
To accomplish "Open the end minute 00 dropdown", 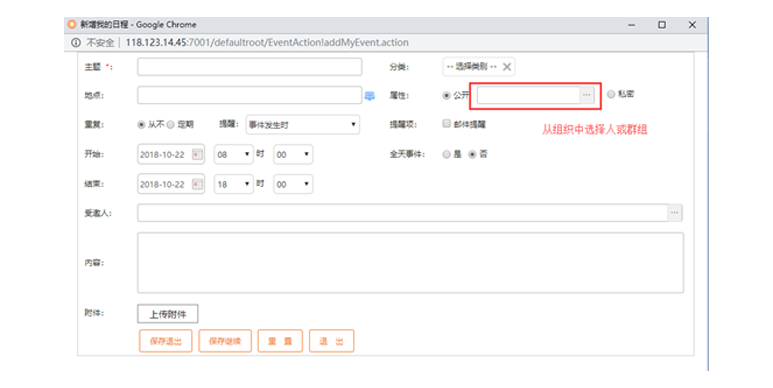I will [x=293, y=184].
